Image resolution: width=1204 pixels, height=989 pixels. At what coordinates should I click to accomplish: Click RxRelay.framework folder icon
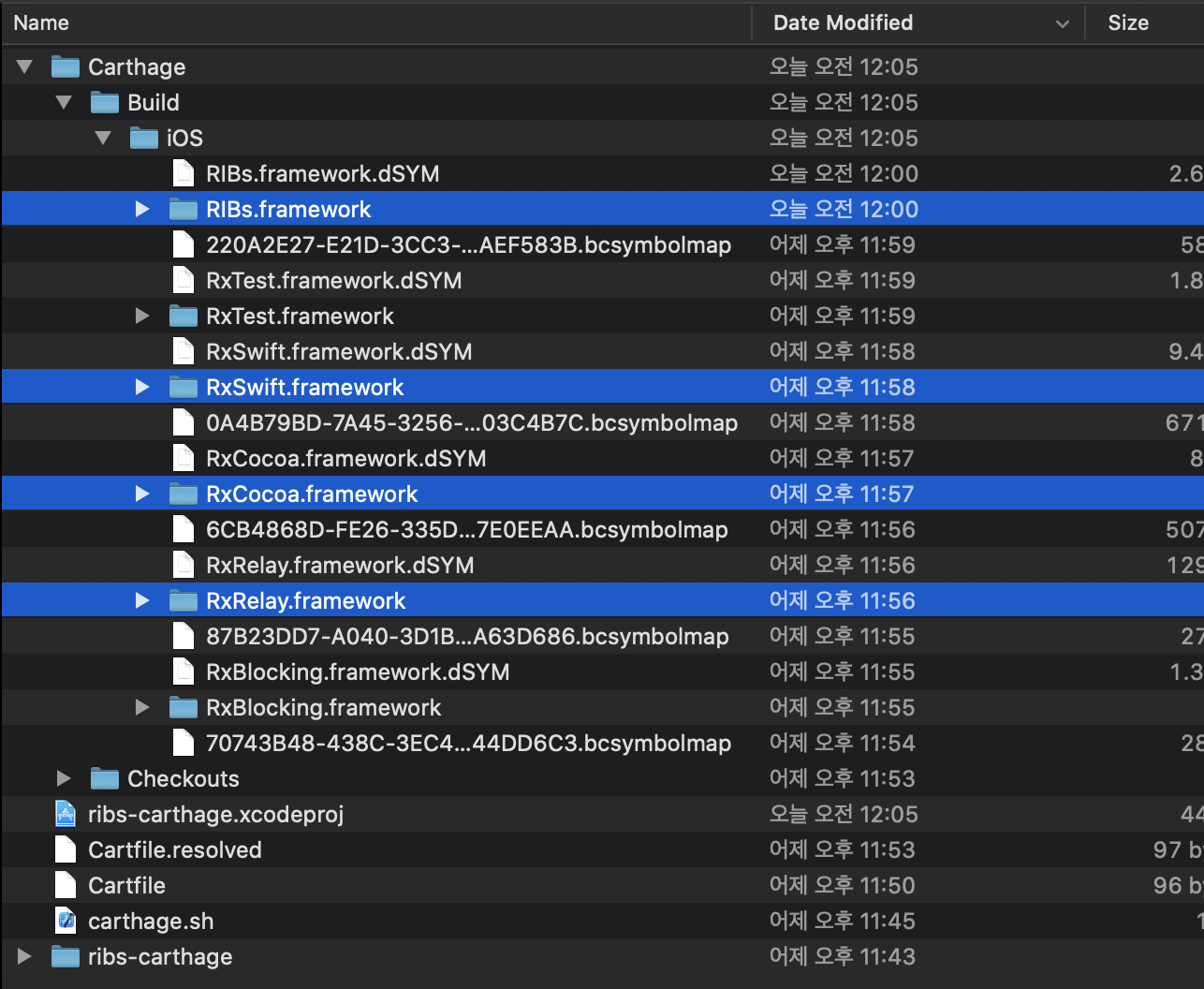[184, 600]
